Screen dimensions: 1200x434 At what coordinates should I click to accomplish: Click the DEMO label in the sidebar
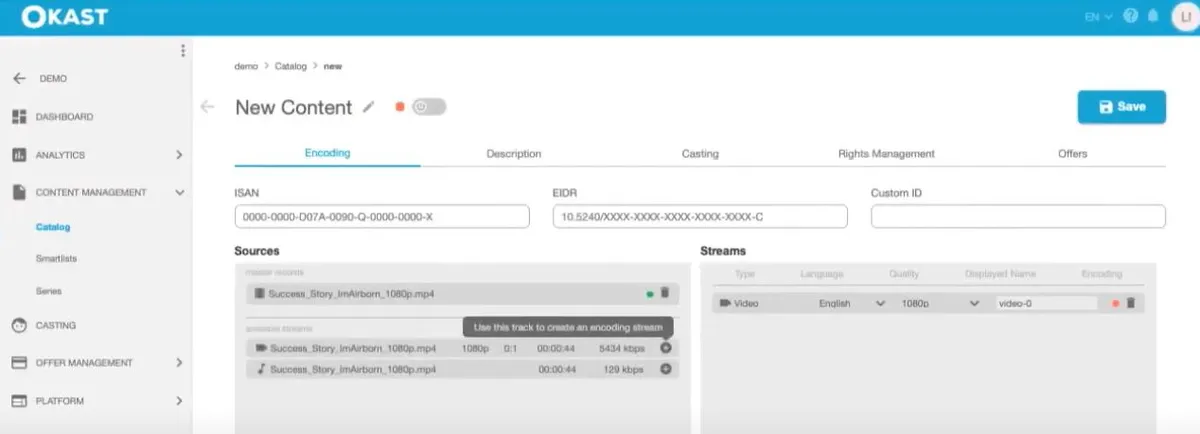53,78
